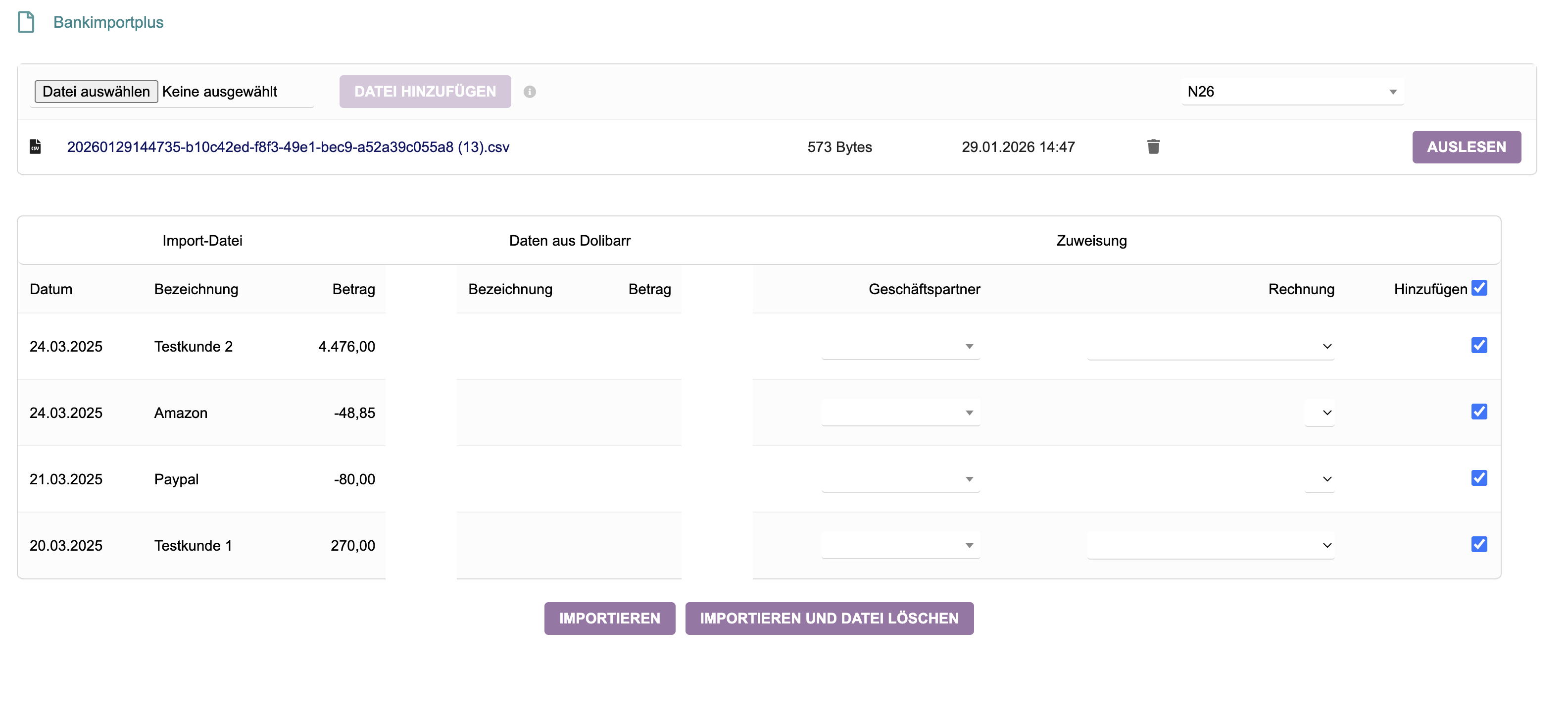1568x725 pixels.
Task: Click Importieren und Datei löschen button
Action: pos(829,619)
